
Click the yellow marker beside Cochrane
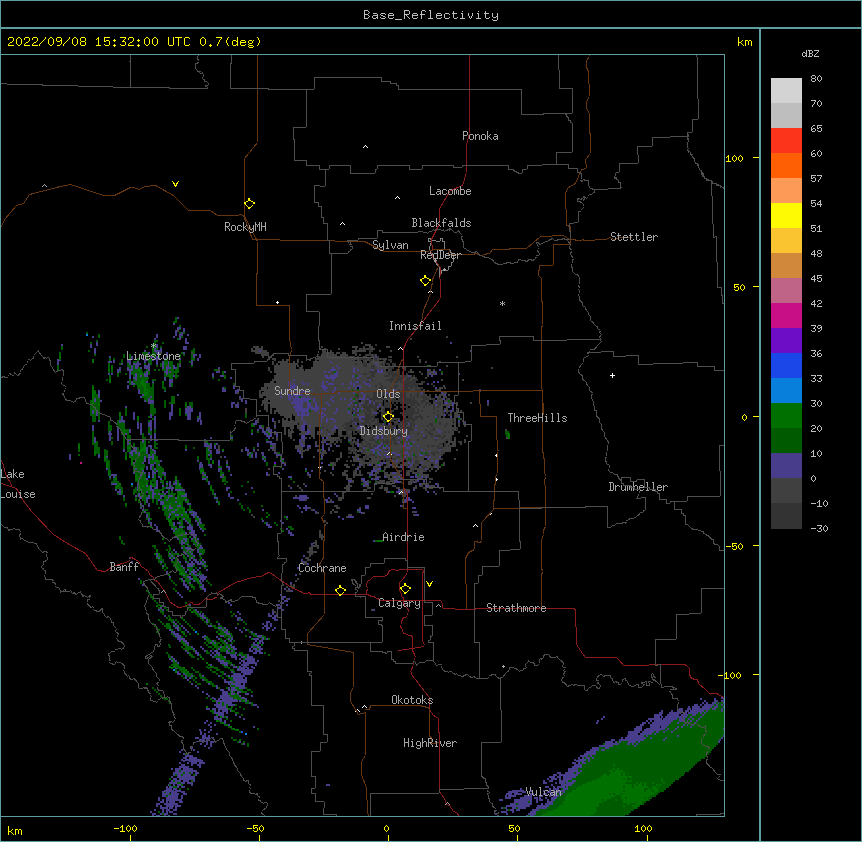340,590
